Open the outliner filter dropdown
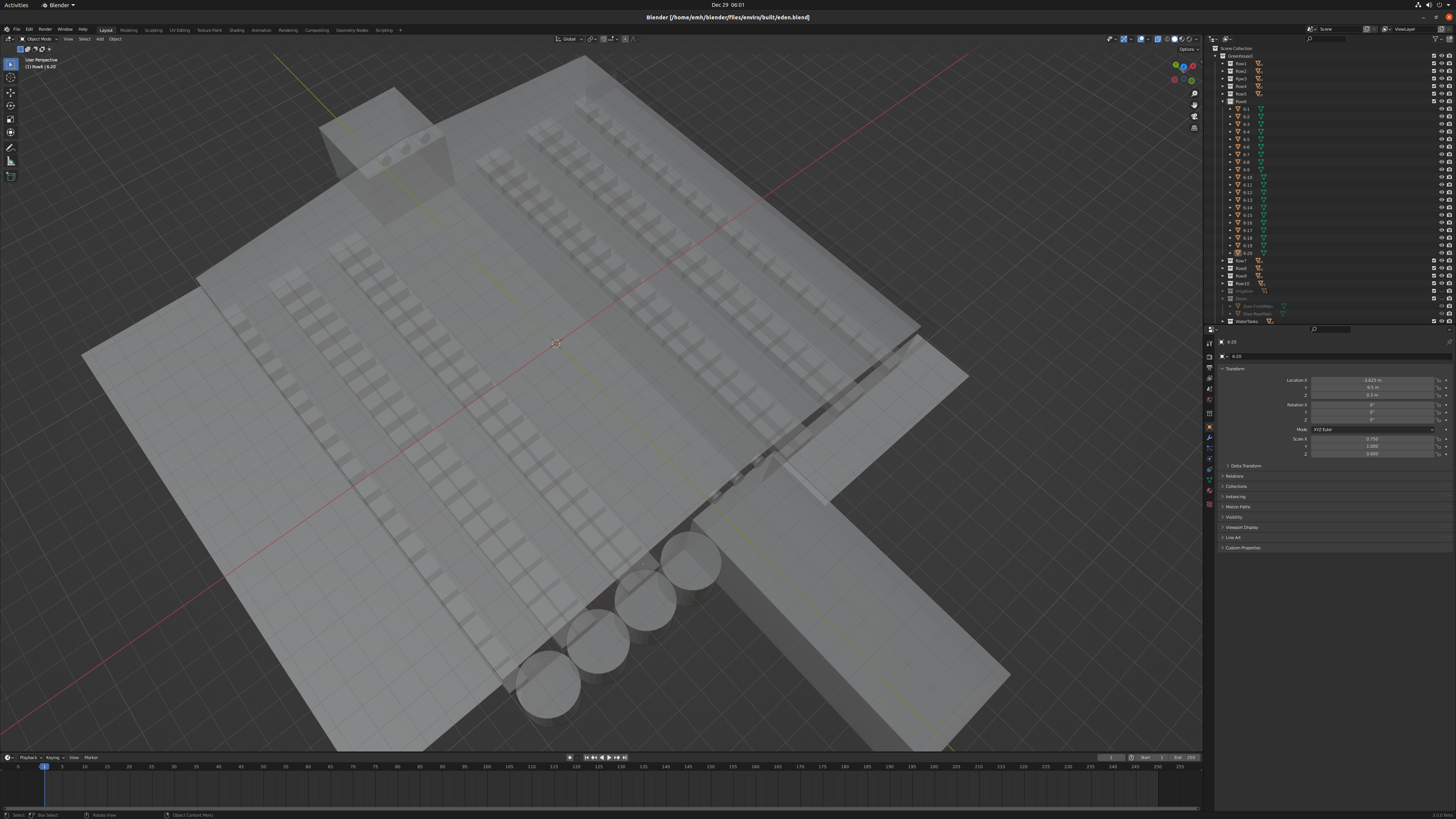 1437,39
